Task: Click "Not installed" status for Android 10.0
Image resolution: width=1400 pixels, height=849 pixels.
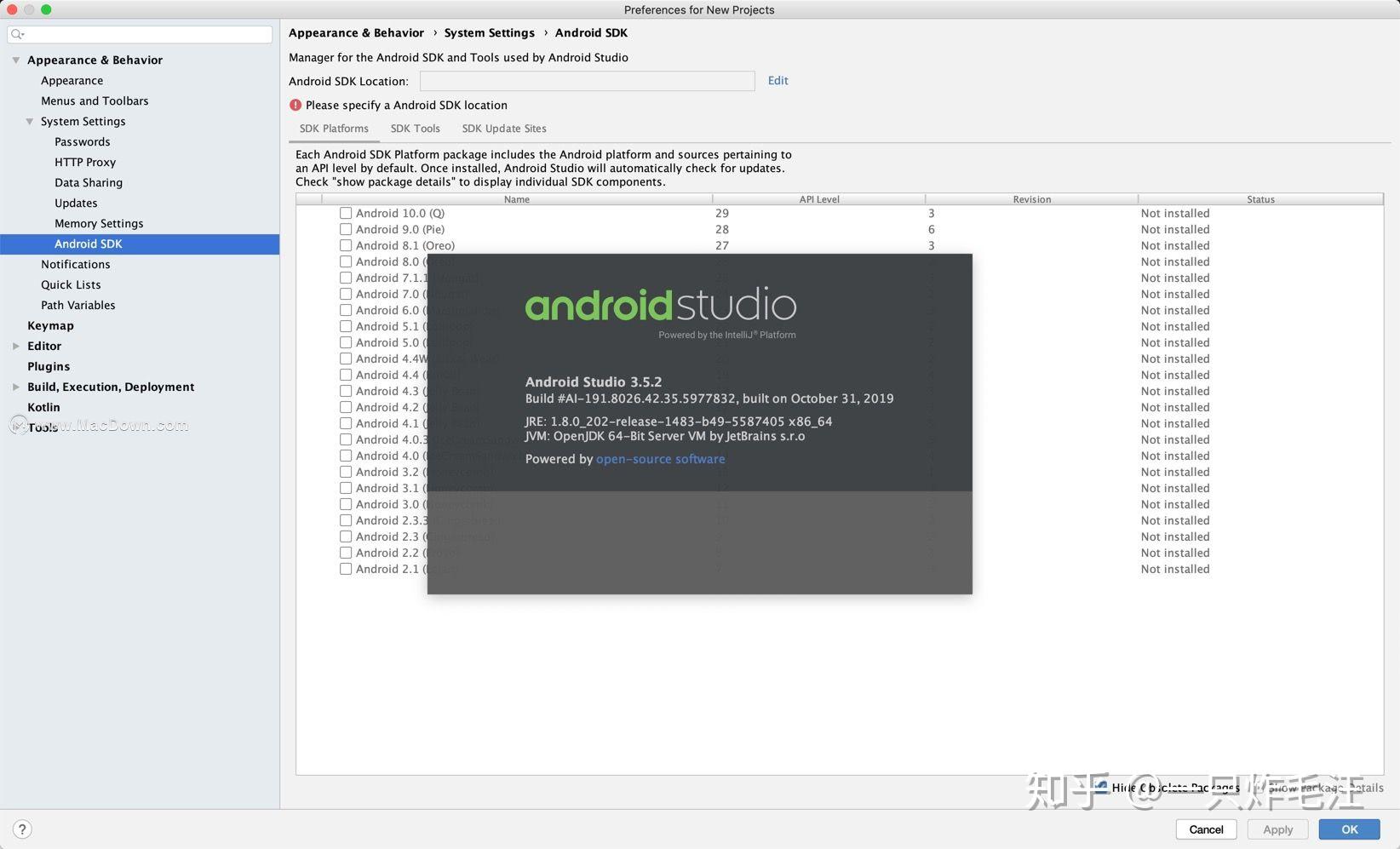Action: tap(1175, 213)
